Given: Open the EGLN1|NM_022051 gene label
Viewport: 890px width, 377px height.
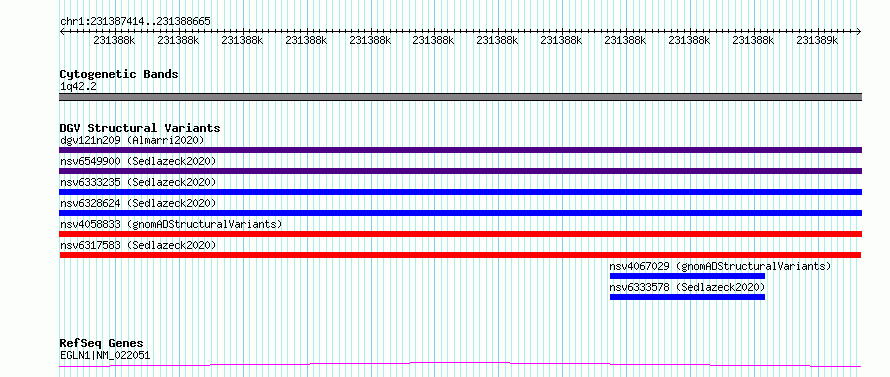Looking at the screenshot, I should (105, 356).
